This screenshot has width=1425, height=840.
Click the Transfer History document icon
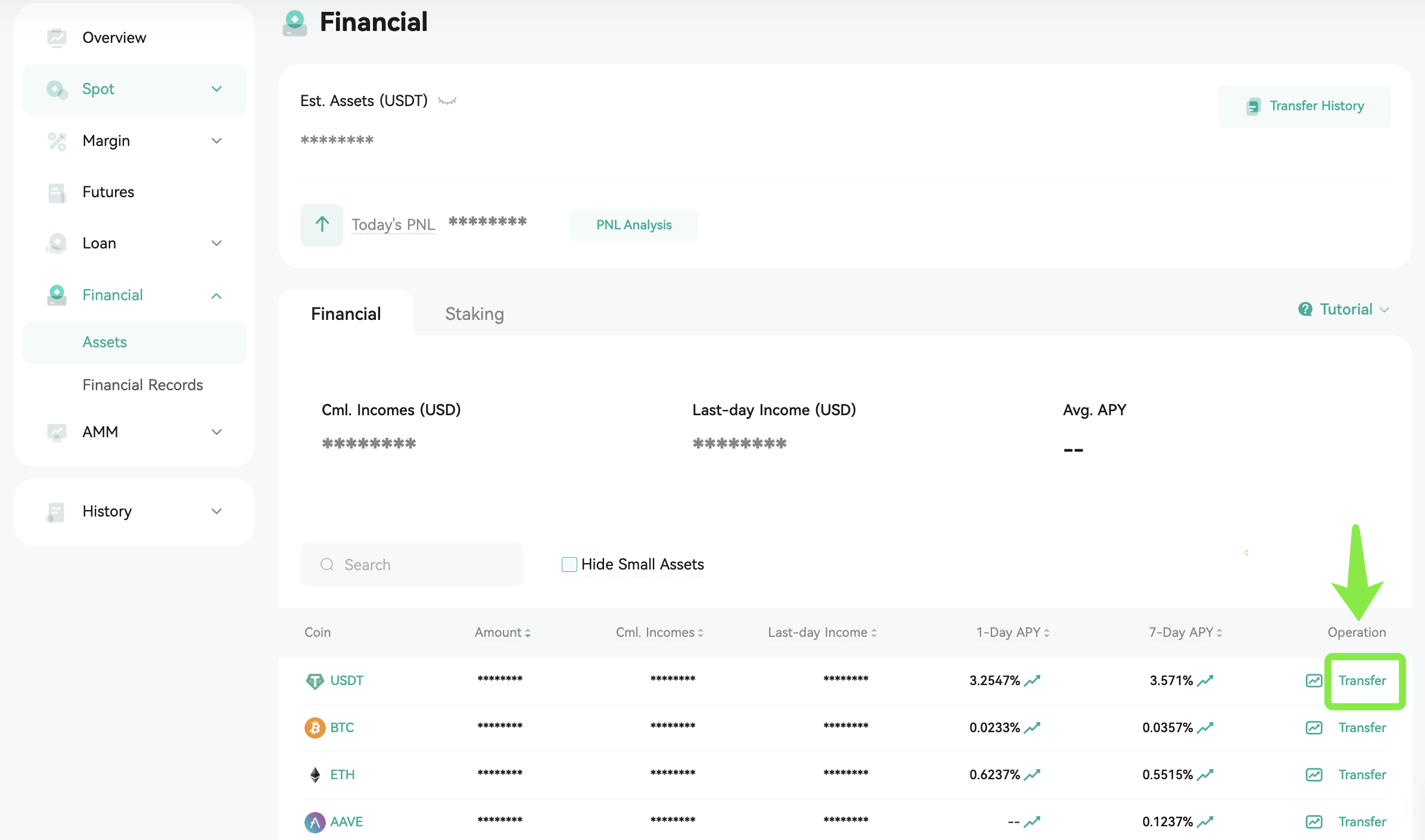point(1253,106)
